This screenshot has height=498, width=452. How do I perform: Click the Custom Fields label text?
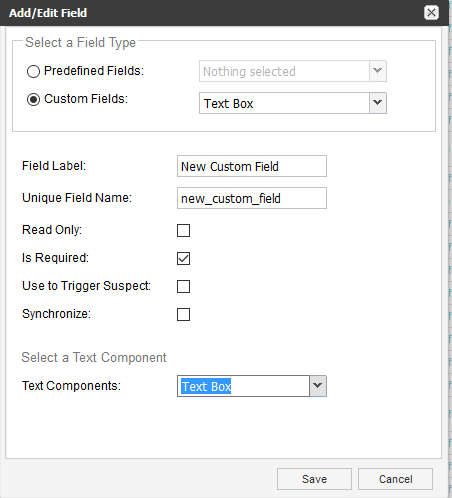(x=86, y=99)
